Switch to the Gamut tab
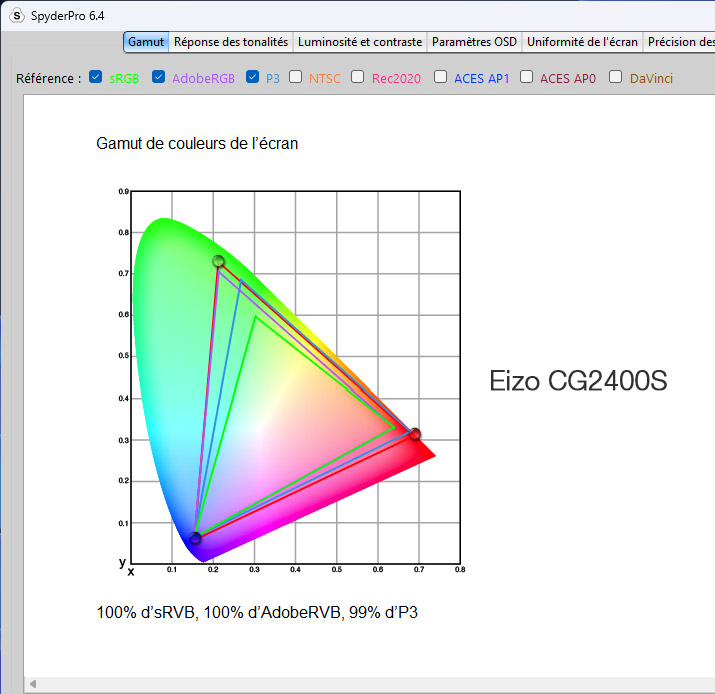Image resolution: width=715 pixels, height=694 pixels. [146, 42]
